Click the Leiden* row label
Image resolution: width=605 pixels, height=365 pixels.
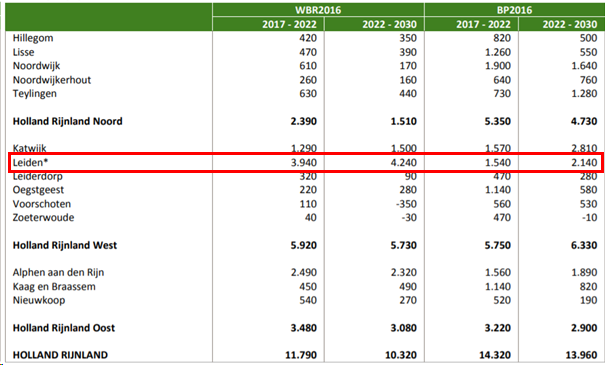click(30, 162)
